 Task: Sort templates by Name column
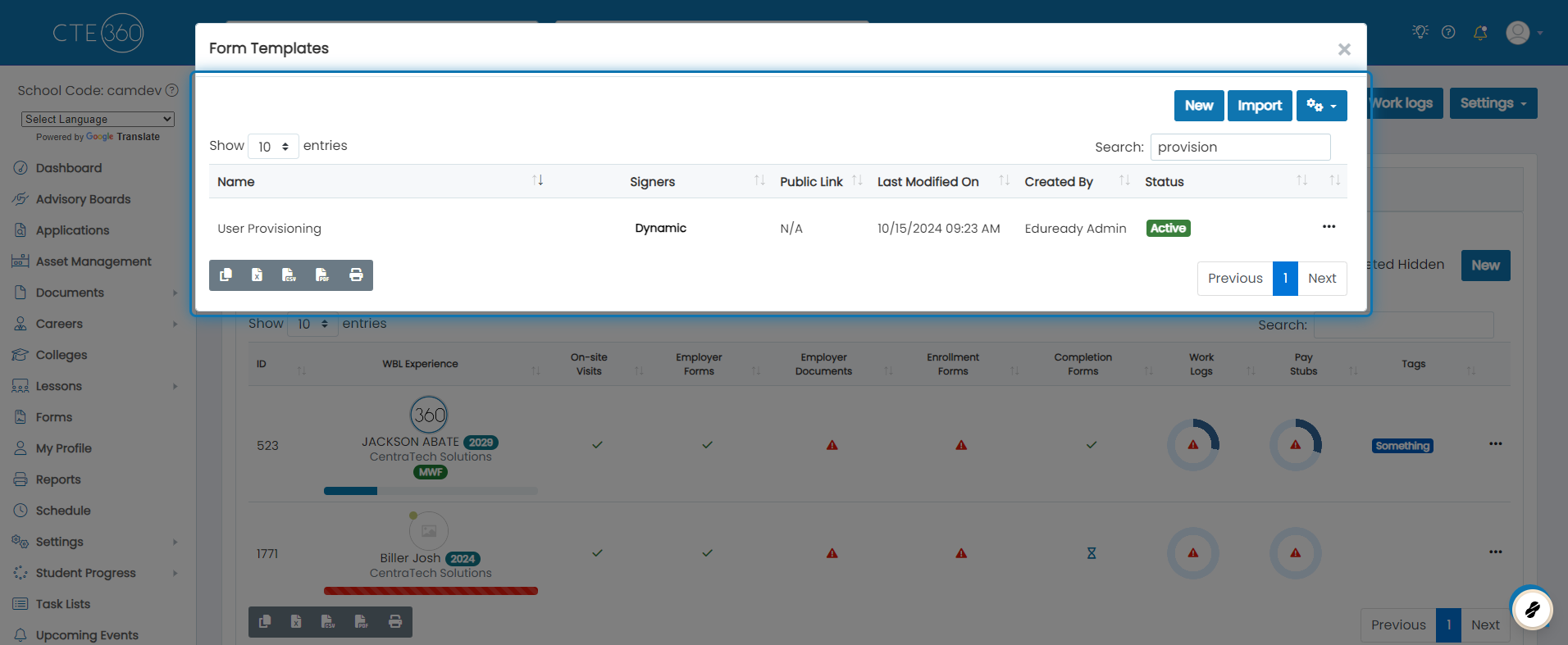[x=380, y=181]
